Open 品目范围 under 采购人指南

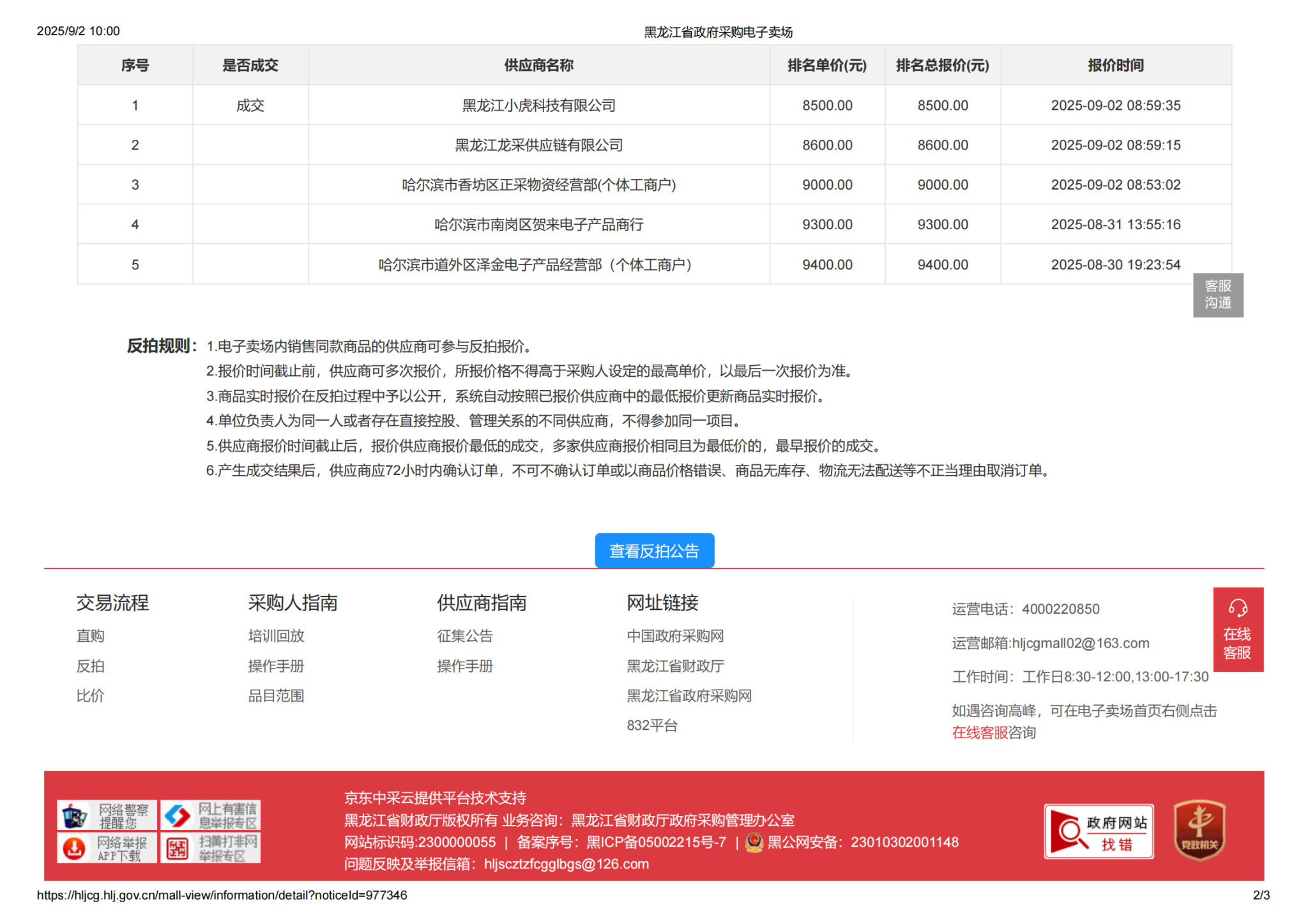coord(276,695)
